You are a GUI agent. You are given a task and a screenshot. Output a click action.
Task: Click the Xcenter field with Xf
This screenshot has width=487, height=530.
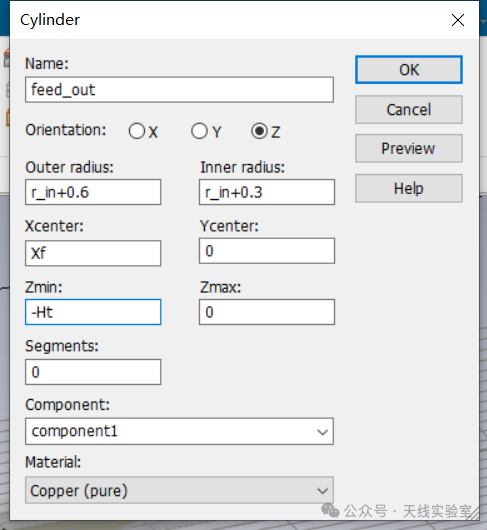[x=93, y=253]
